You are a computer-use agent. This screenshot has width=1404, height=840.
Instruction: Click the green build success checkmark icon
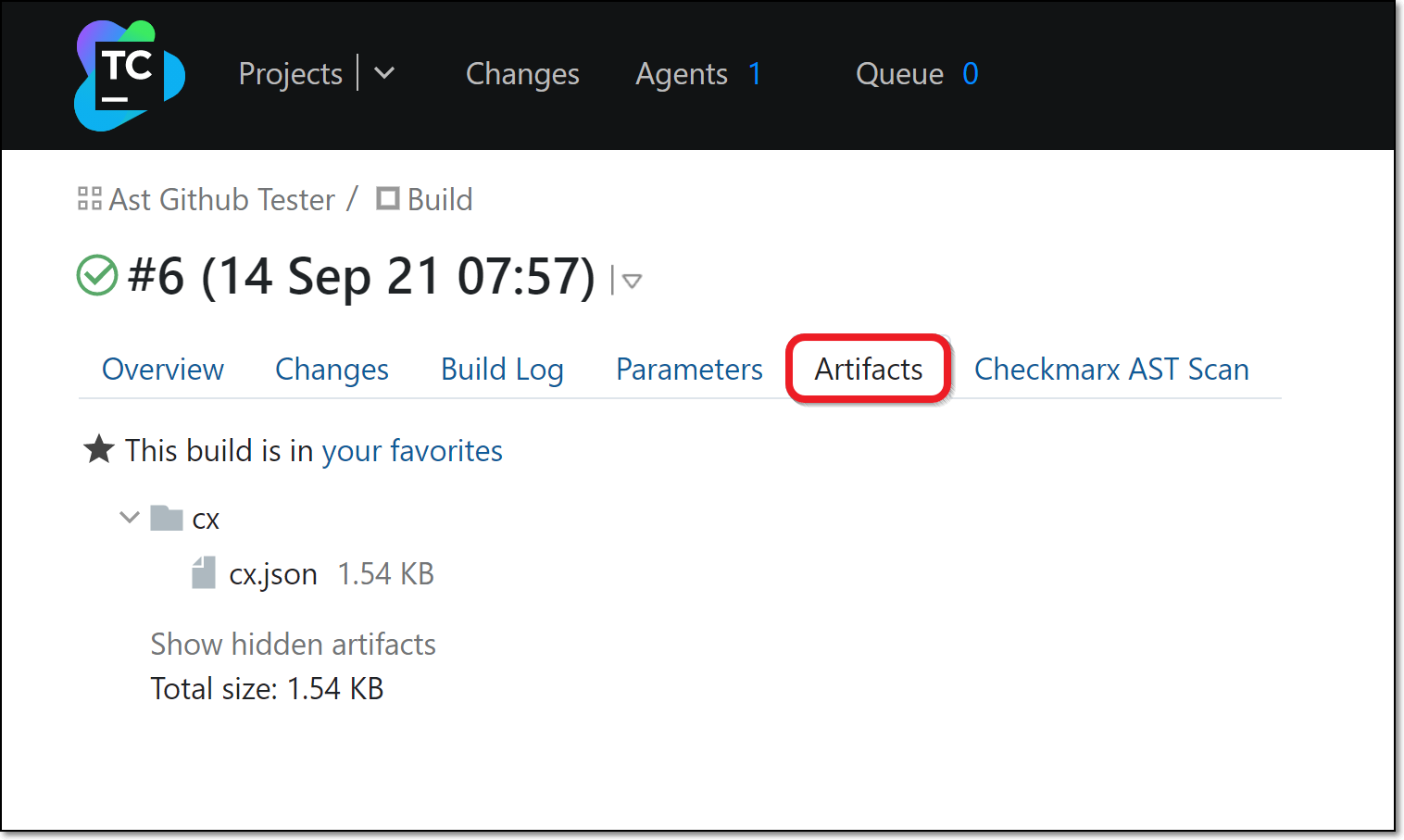tap(97, 275)
